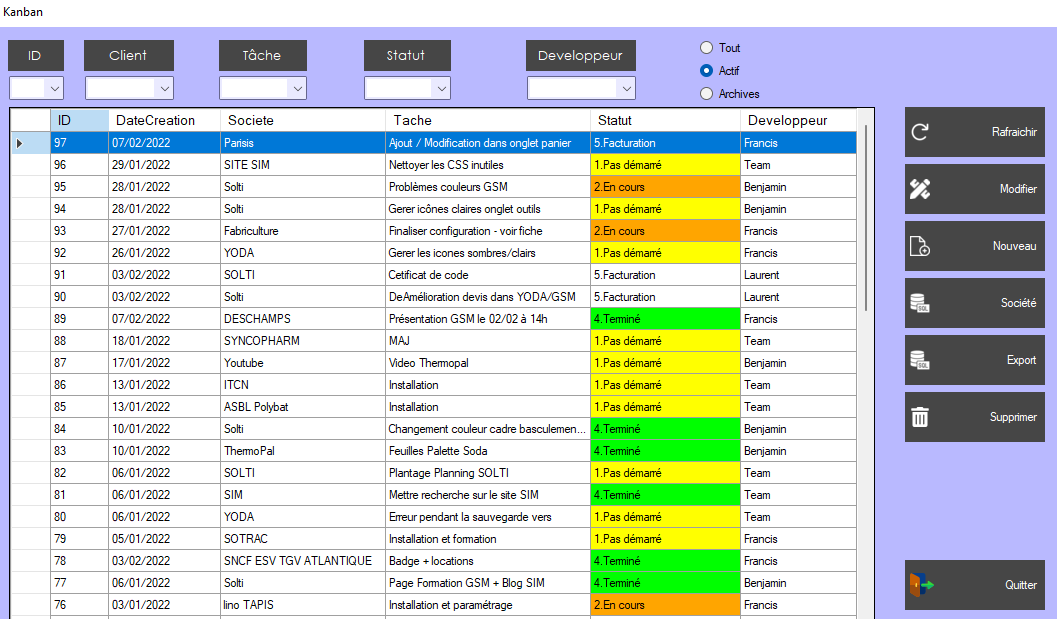The width and height of the screenshot is (1057, 619).
Task: Click the Fabriculture society cell
Action: tap(303, 231)
